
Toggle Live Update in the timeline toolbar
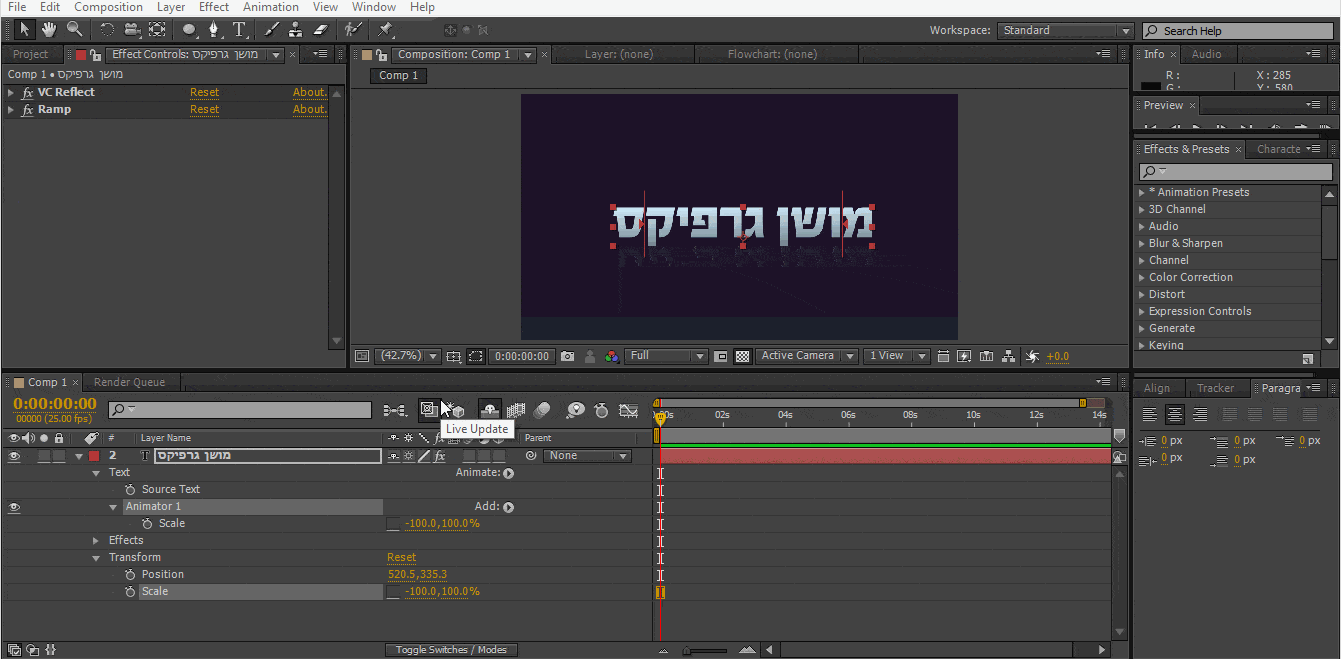(x=429, y=410)
